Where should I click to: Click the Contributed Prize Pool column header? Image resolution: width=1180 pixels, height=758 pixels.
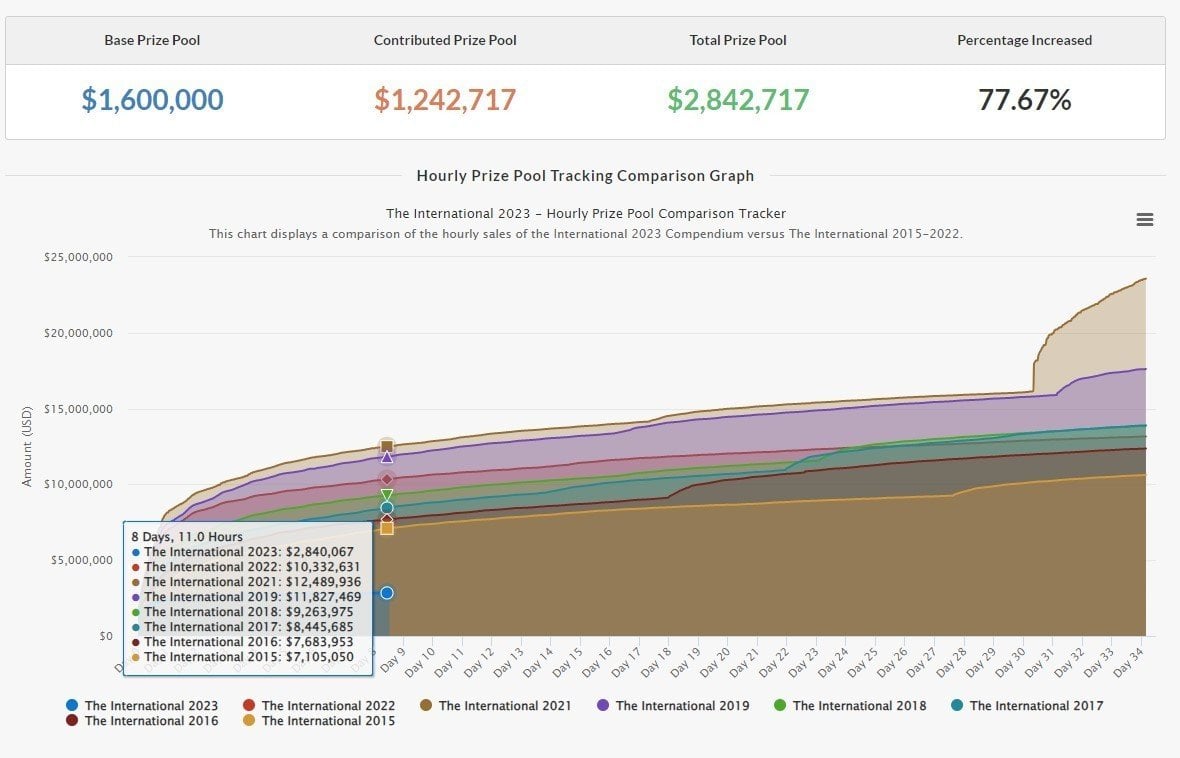(446, 40)
